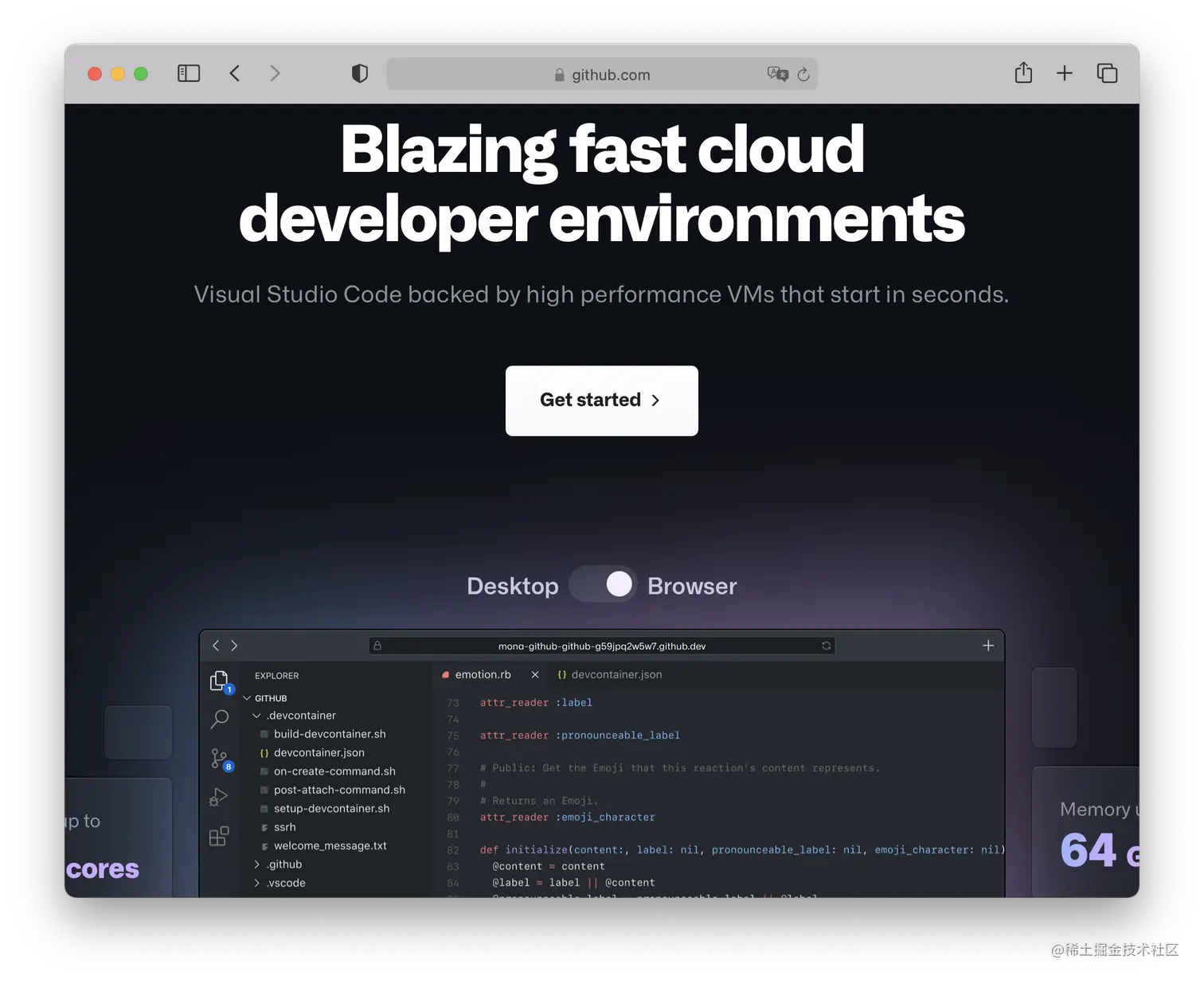The image size is (1204, 983).
Task: Click code line 'attr_reader :emoji_character'
Action: pos(567,817)
